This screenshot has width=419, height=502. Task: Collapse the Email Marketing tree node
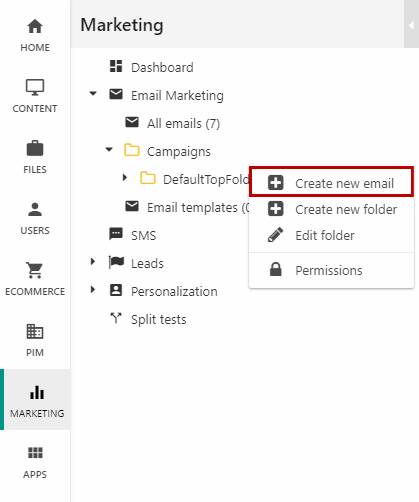tap(93, 94)
